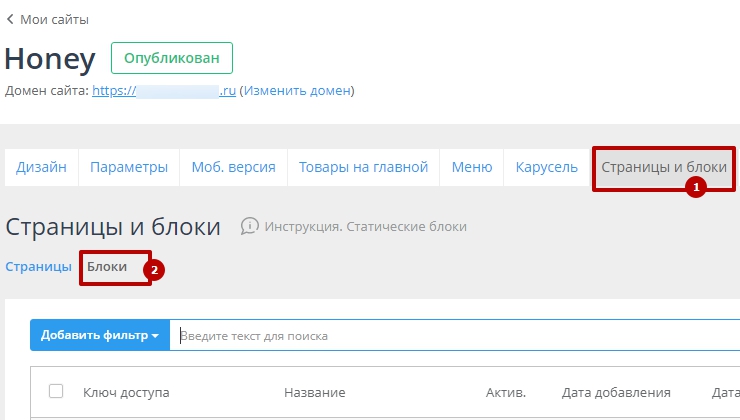
Task: Open the Страницы sub-tab link
Action: coord(38,267)
